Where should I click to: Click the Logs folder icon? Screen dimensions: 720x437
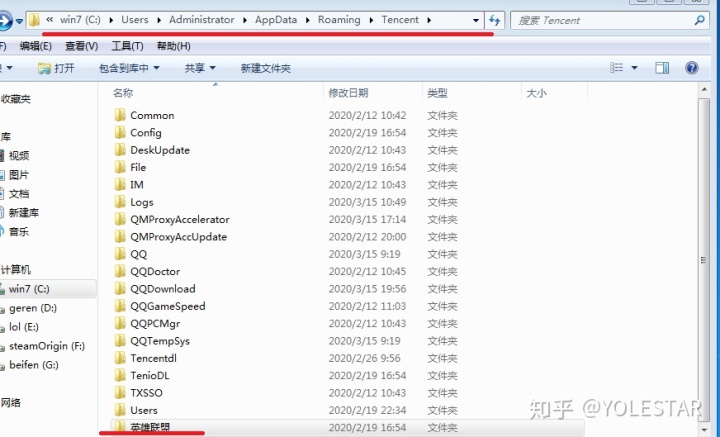(x=120, y=202)
